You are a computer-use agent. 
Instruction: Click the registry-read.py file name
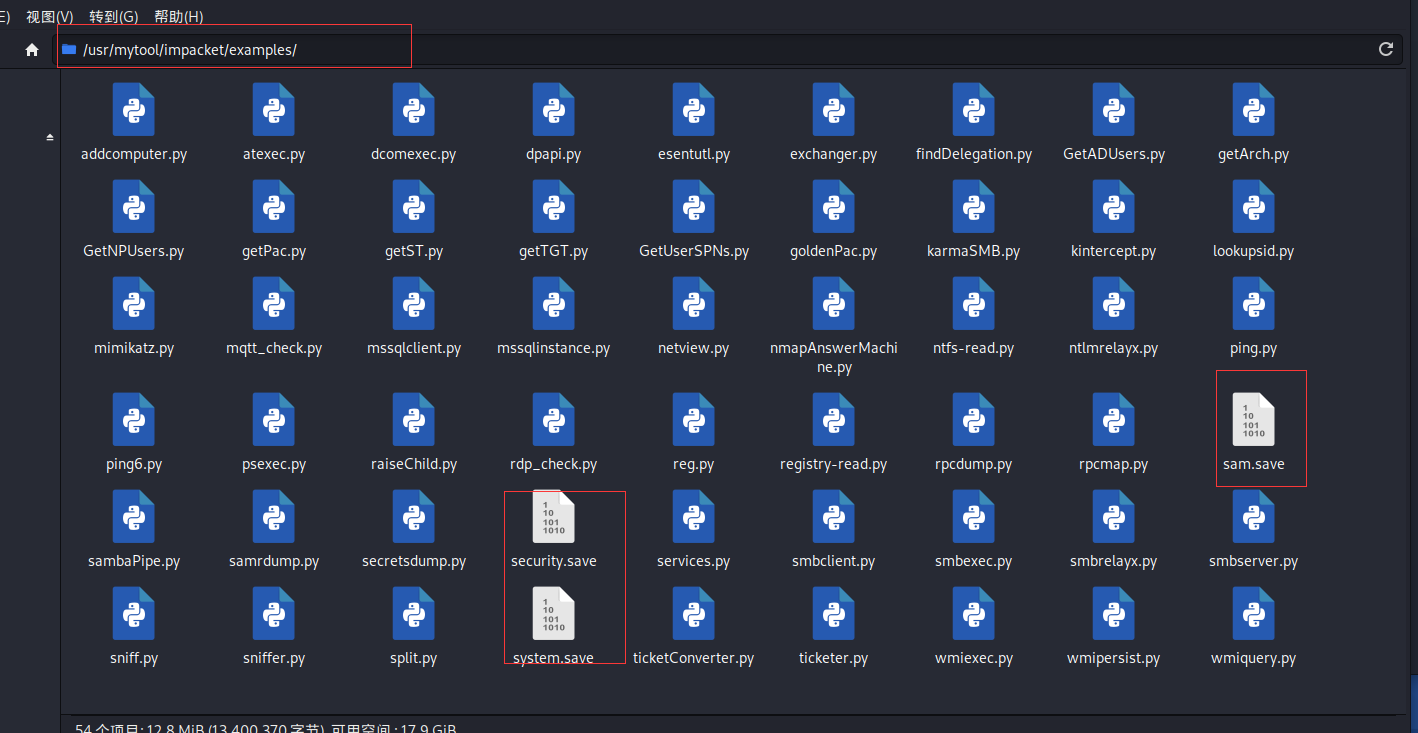click(834, 465)
